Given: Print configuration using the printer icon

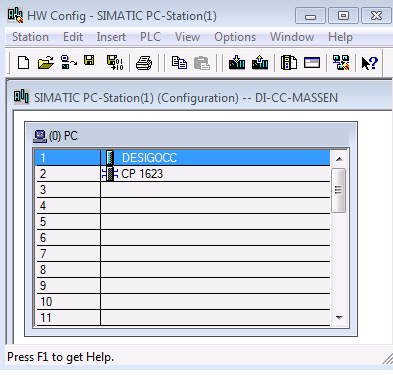Looking at the screenshot, I should pos(144,63).
